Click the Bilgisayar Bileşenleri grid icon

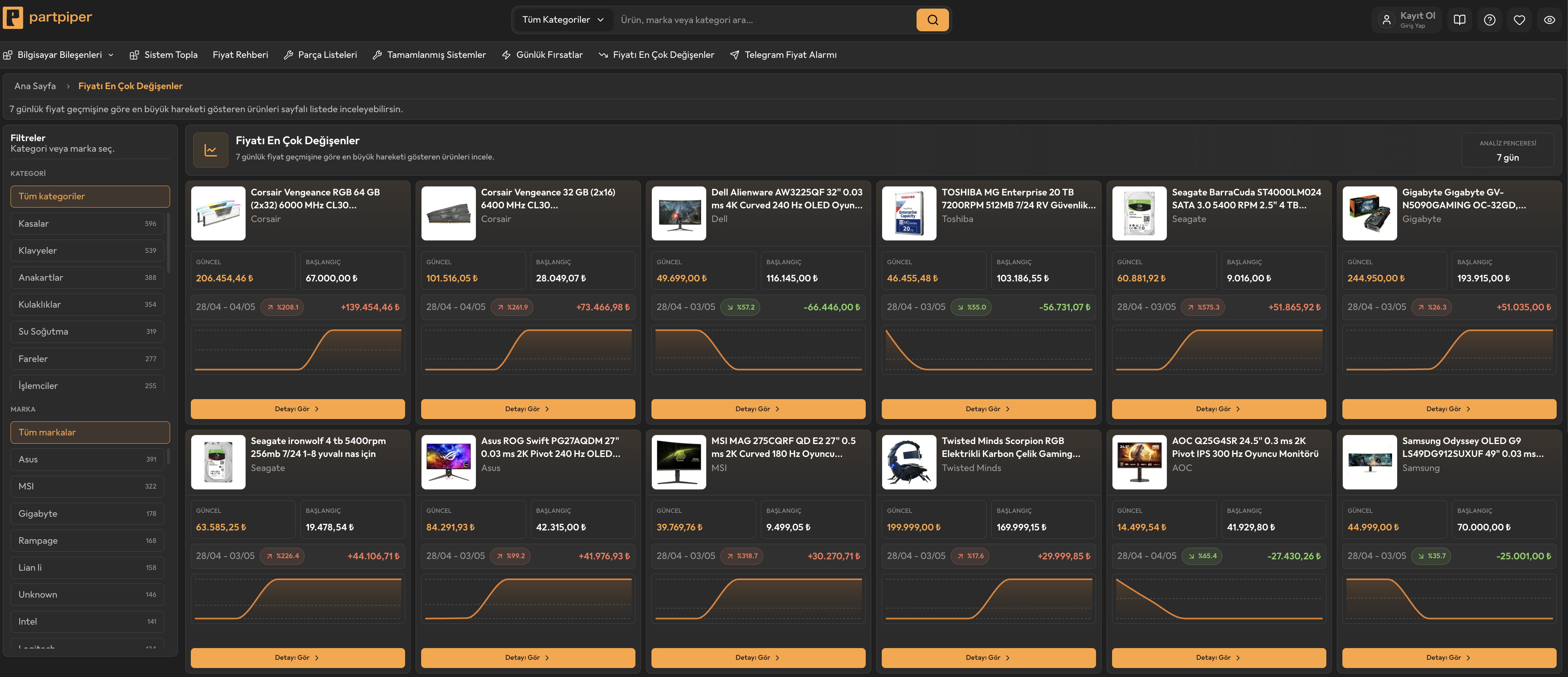(8, 55)
